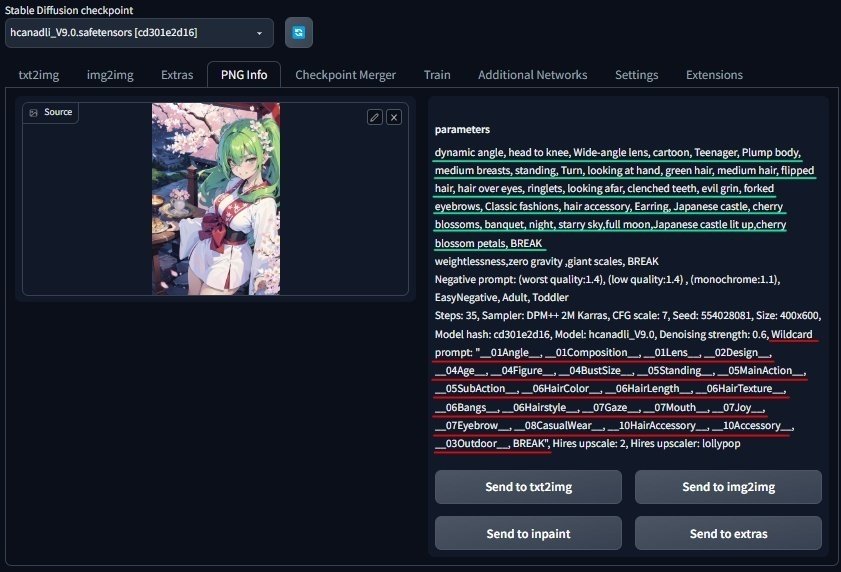Open the Extras tab

coord(177,75)
